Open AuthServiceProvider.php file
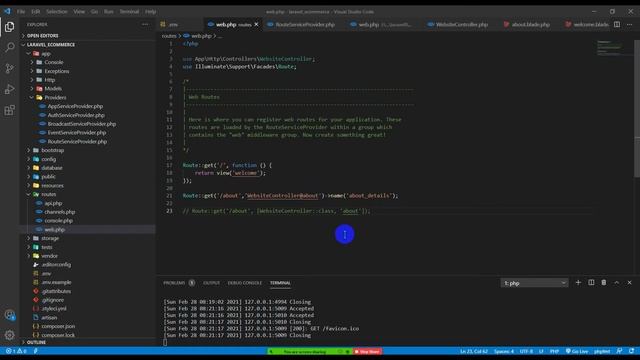Viewport: 640px width, 360px height. 76,115
